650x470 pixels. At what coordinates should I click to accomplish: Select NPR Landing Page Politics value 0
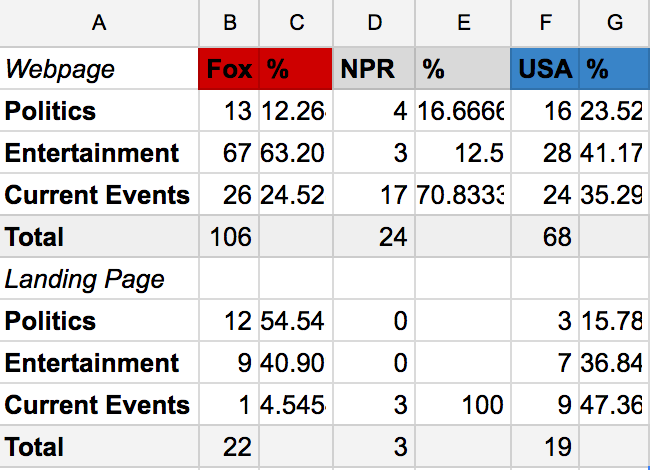(374, 321)
